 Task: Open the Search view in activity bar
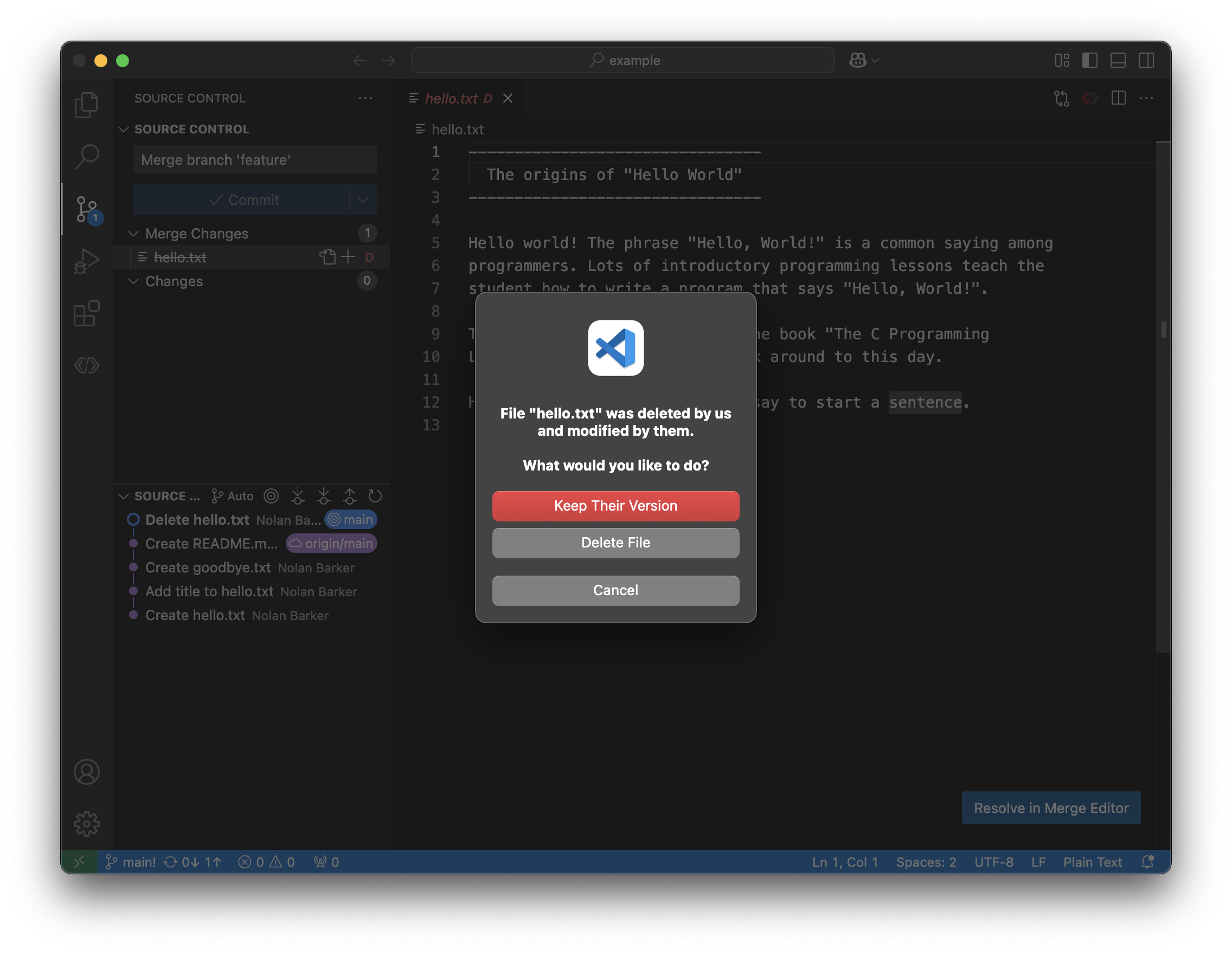click(86, 157)
